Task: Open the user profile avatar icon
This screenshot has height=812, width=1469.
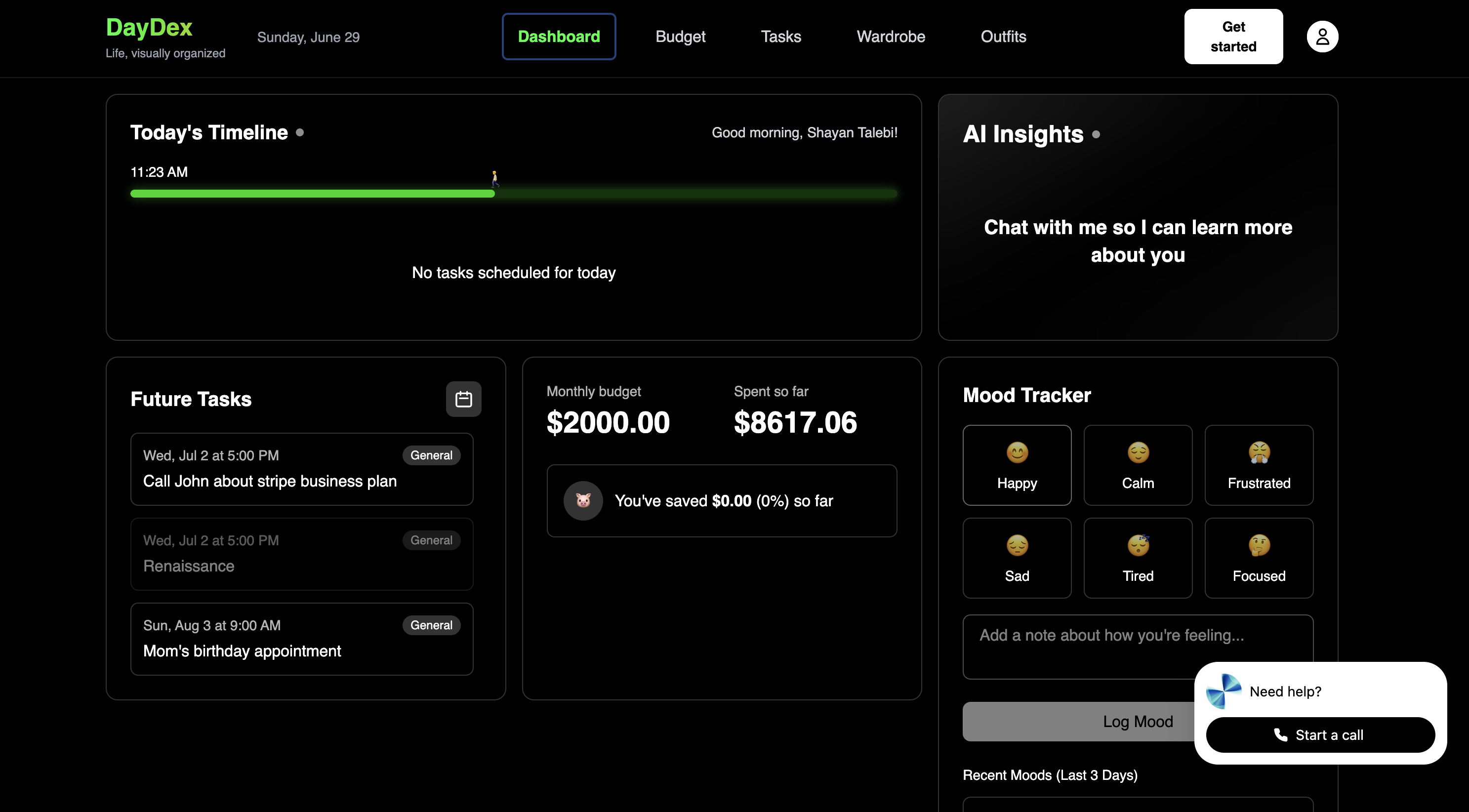Action: tap(1322, 37)
